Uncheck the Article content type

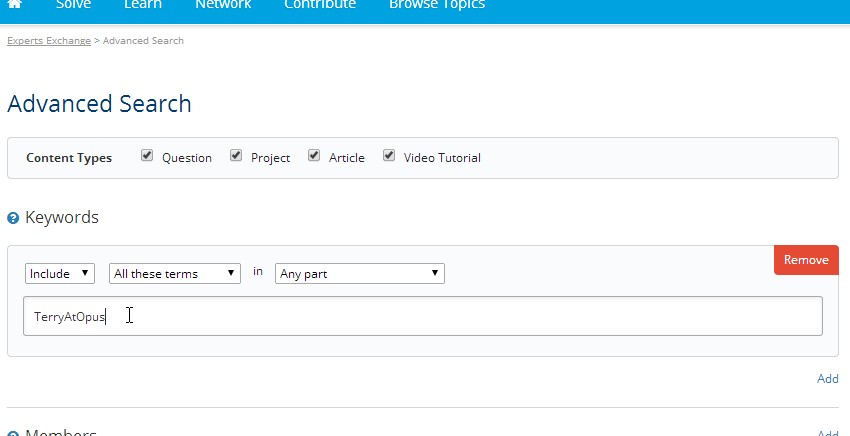[x=314, y=156]
